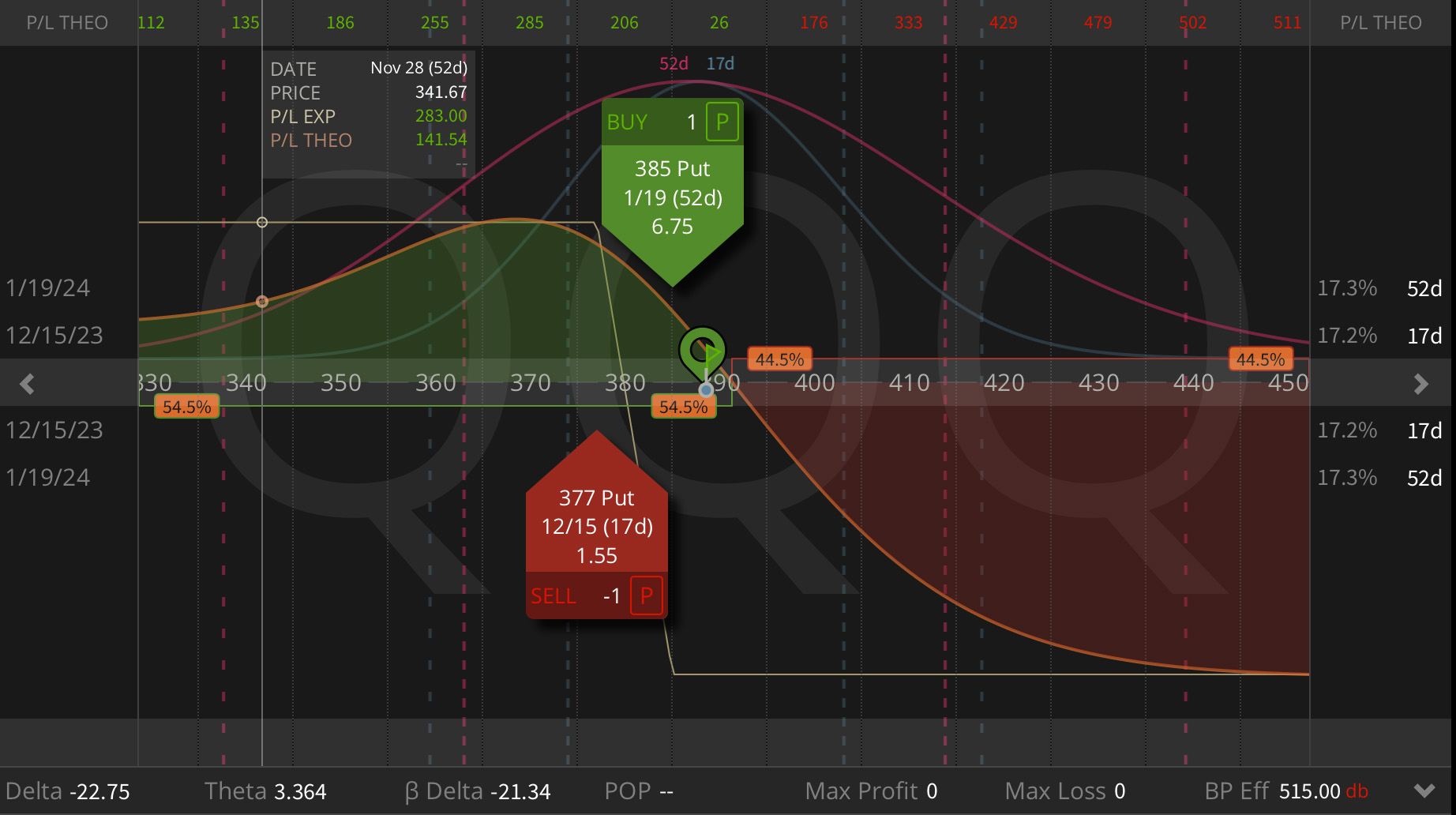Select the db indicator next to BP Eff
Viewport: 1456px width, 815px height.
[1356, 791]
